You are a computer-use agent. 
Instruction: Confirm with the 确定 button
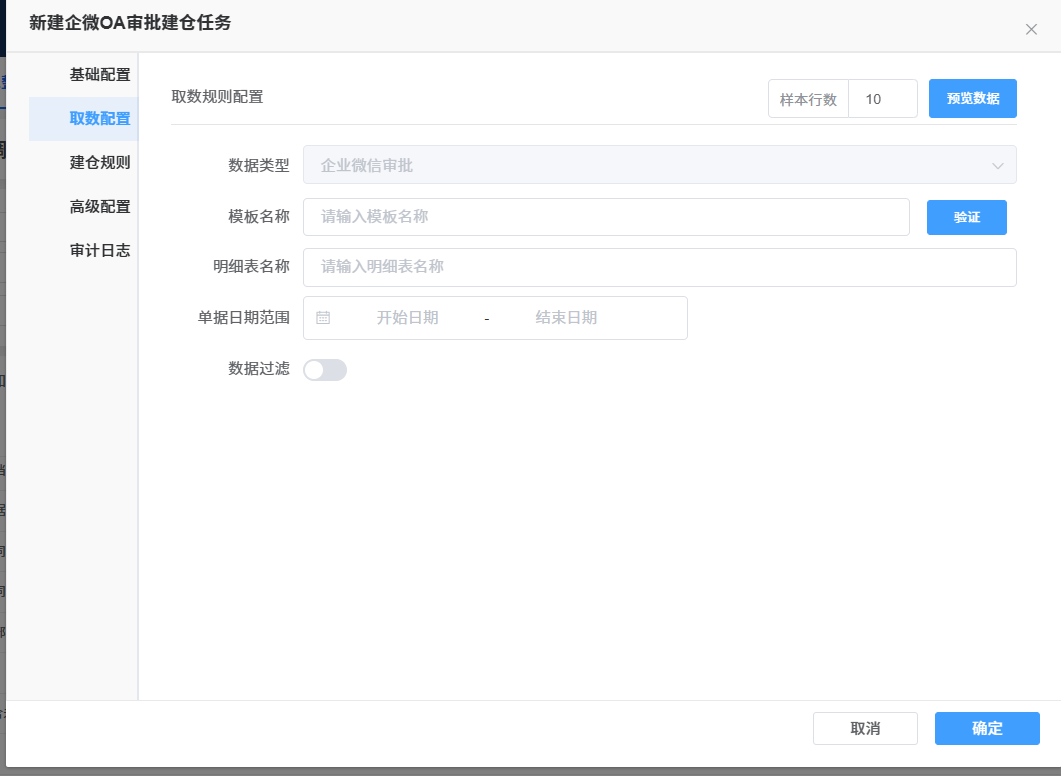[986, 728]
